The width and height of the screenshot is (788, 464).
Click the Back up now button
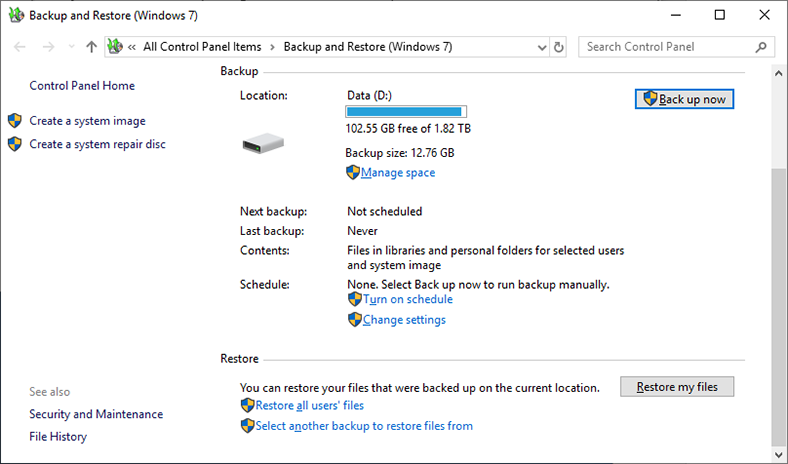[x=684, y=99]
